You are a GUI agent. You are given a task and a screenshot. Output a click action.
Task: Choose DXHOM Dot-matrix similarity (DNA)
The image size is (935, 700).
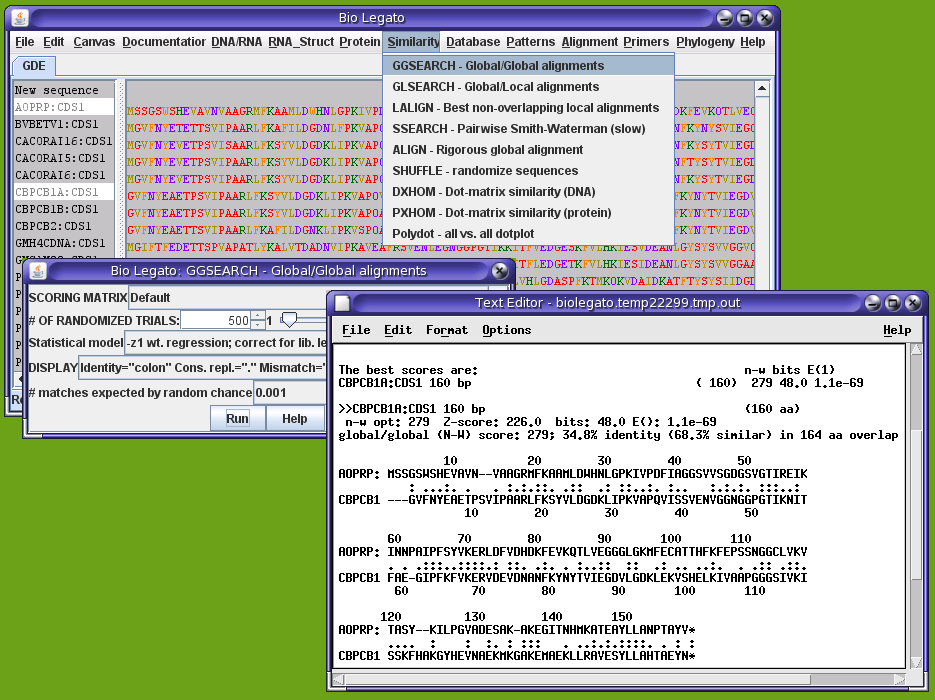pyautogui.click(x=528, y=192)
